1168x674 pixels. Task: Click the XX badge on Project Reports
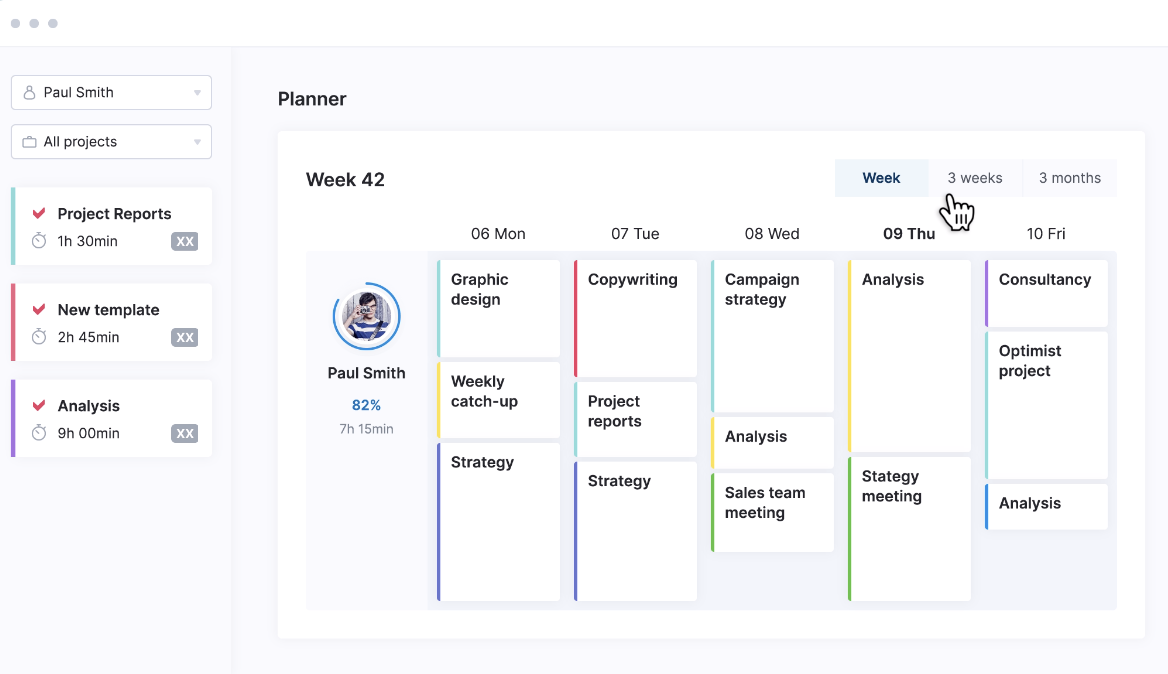184,241
